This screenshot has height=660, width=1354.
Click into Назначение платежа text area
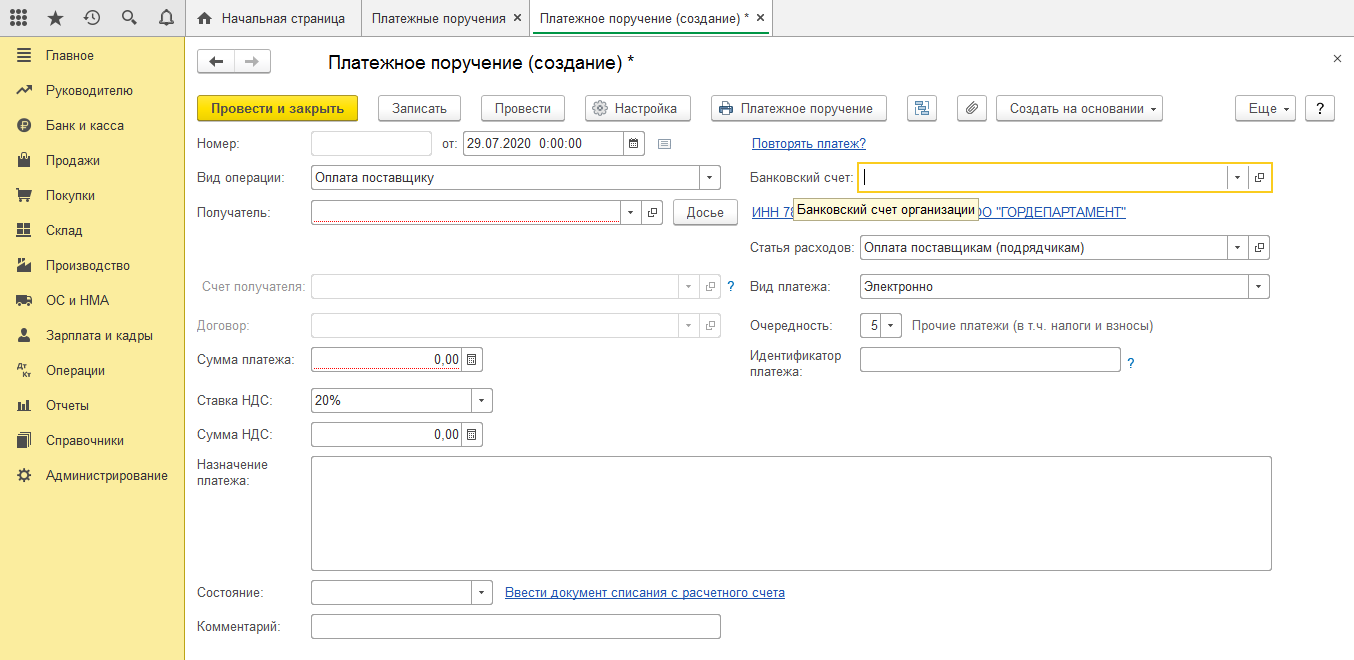(791, 513)
